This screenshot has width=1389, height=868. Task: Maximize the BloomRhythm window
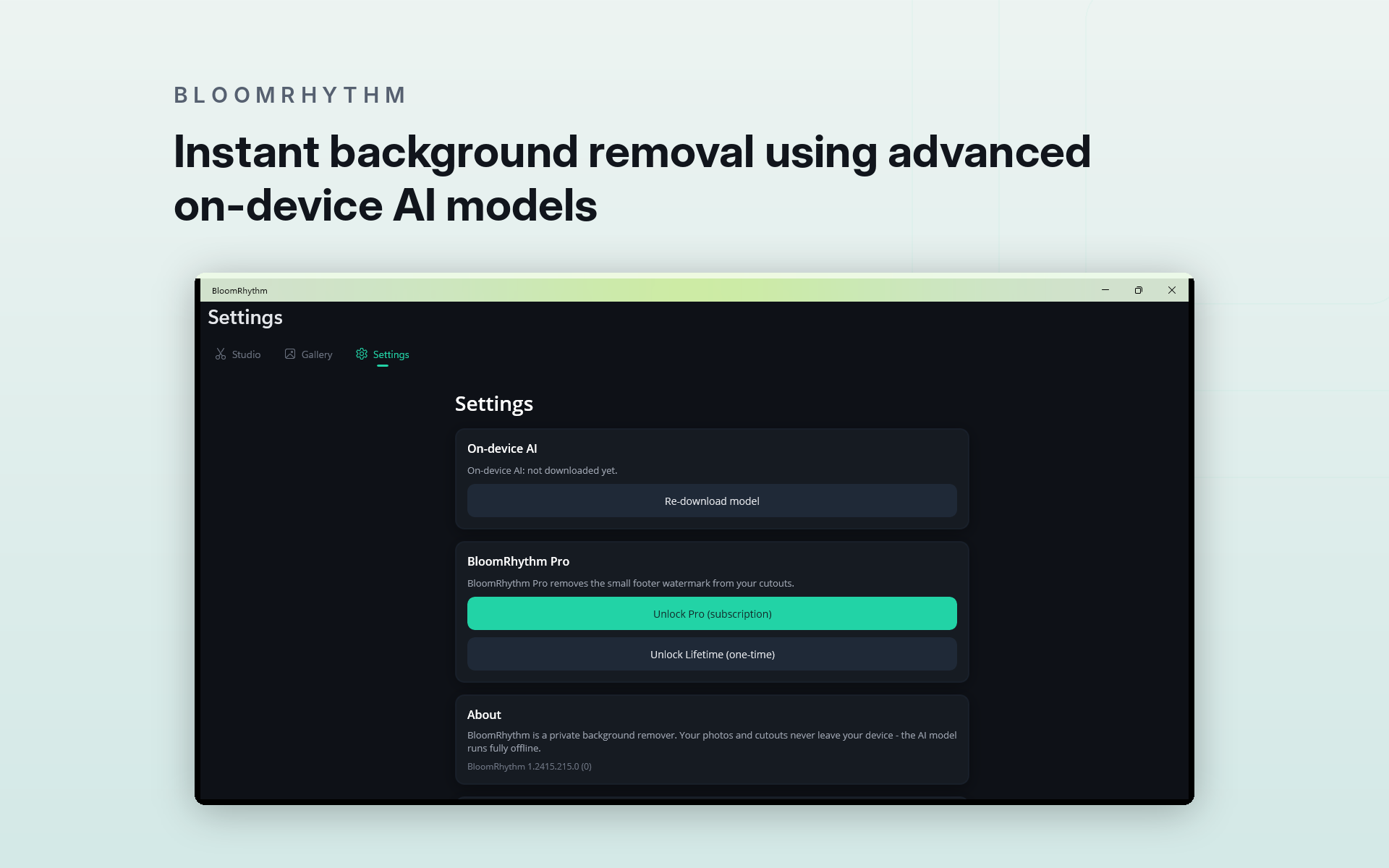[1139, 290]
